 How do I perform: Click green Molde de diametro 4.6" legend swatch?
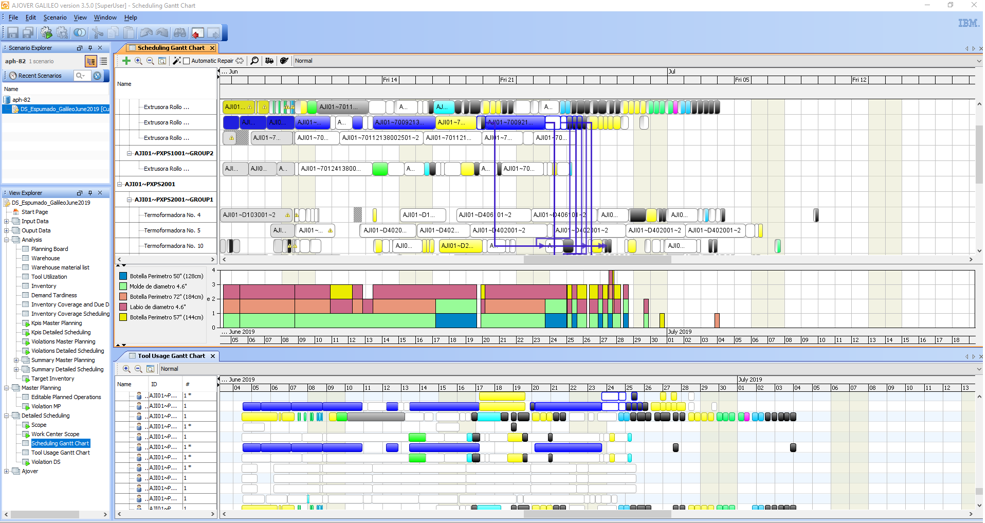tap(123, 286)
